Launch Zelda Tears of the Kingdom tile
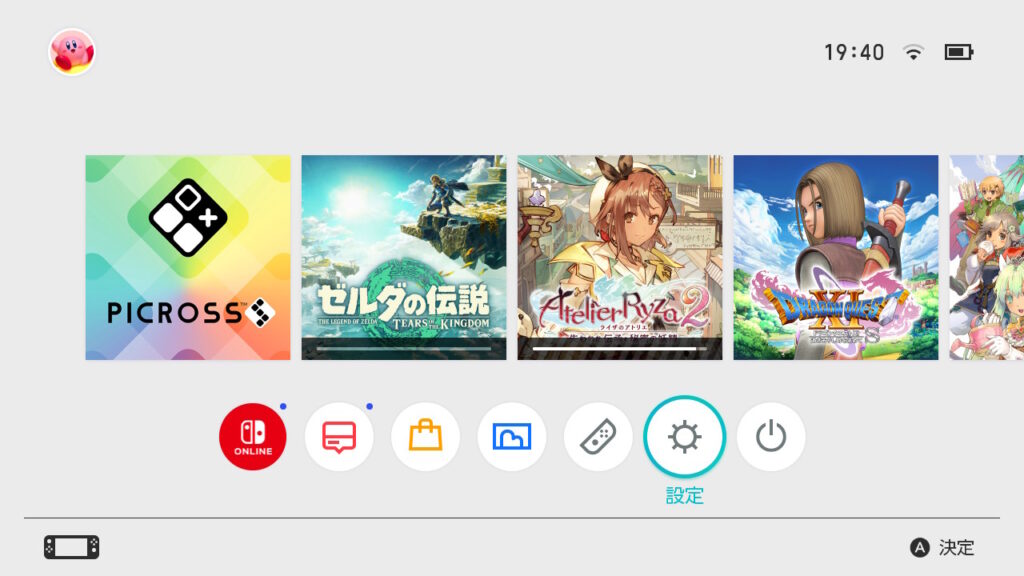The image size is (1024, 576). click(404, 257)
